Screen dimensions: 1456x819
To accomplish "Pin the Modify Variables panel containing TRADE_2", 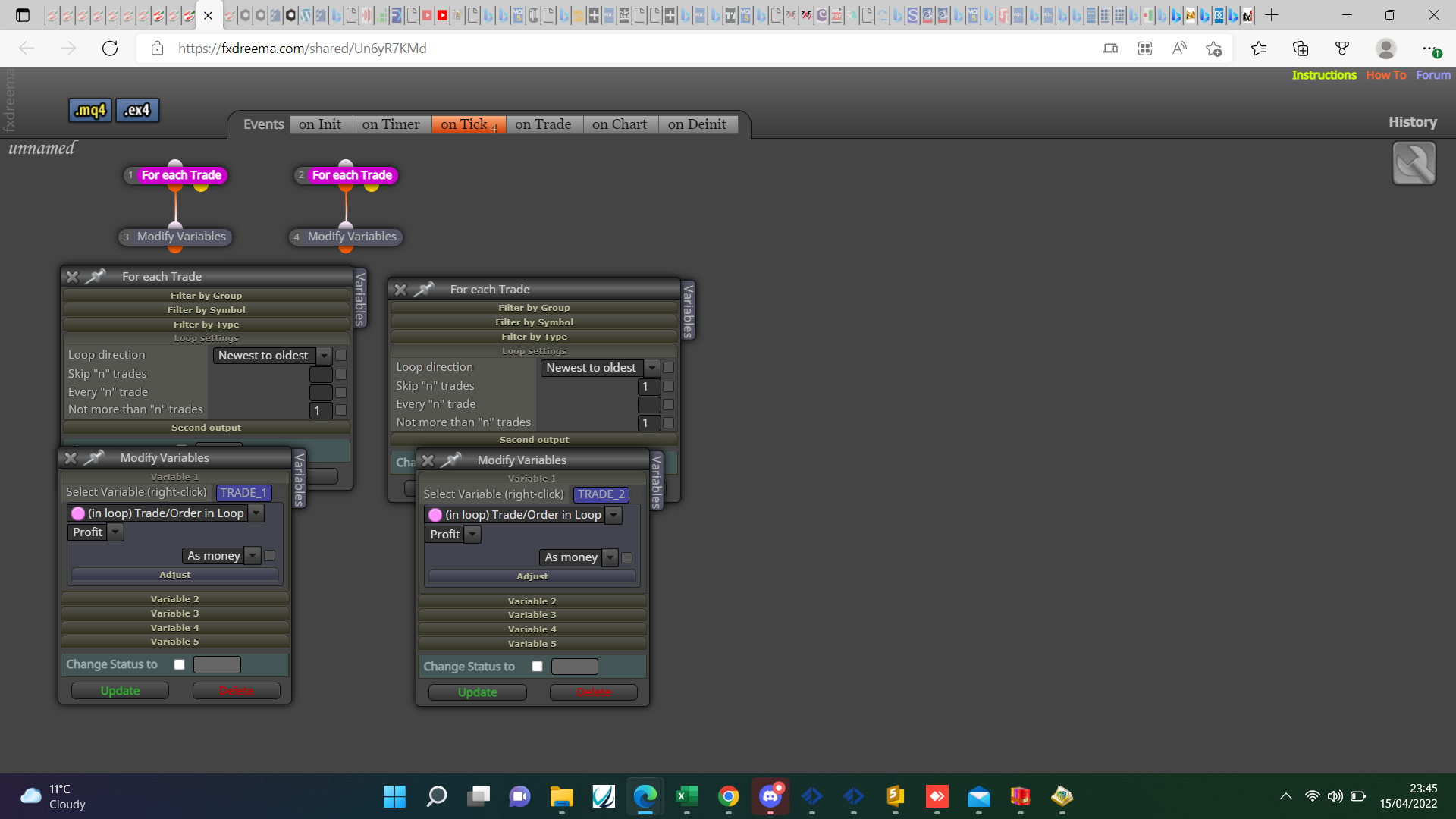I will point(451,460).
